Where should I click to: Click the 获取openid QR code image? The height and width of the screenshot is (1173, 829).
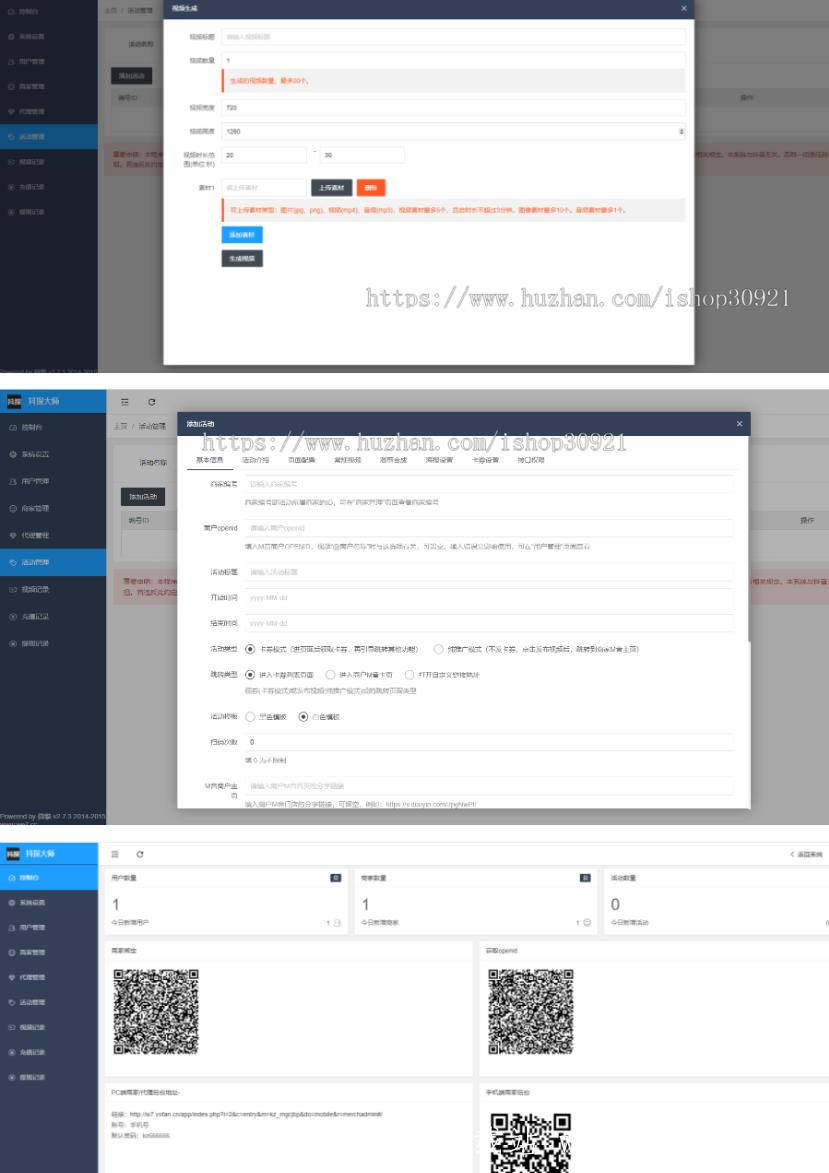click(x=530, y=1011)
